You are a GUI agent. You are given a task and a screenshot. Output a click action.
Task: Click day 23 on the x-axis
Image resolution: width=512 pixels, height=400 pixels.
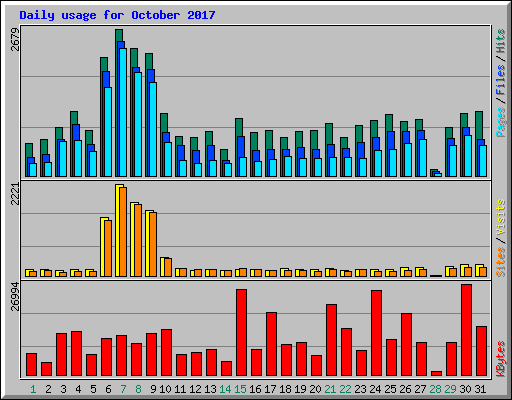[x=360, y=389]
